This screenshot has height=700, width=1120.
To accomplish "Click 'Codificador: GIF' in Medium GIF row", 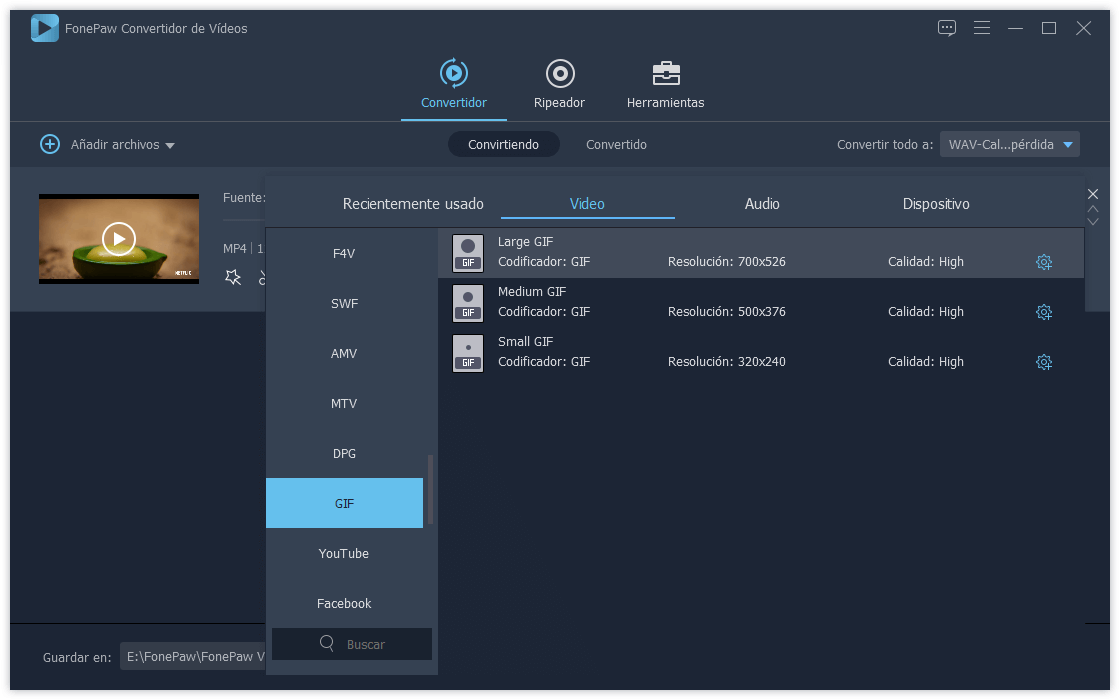I will pos(544,312).
